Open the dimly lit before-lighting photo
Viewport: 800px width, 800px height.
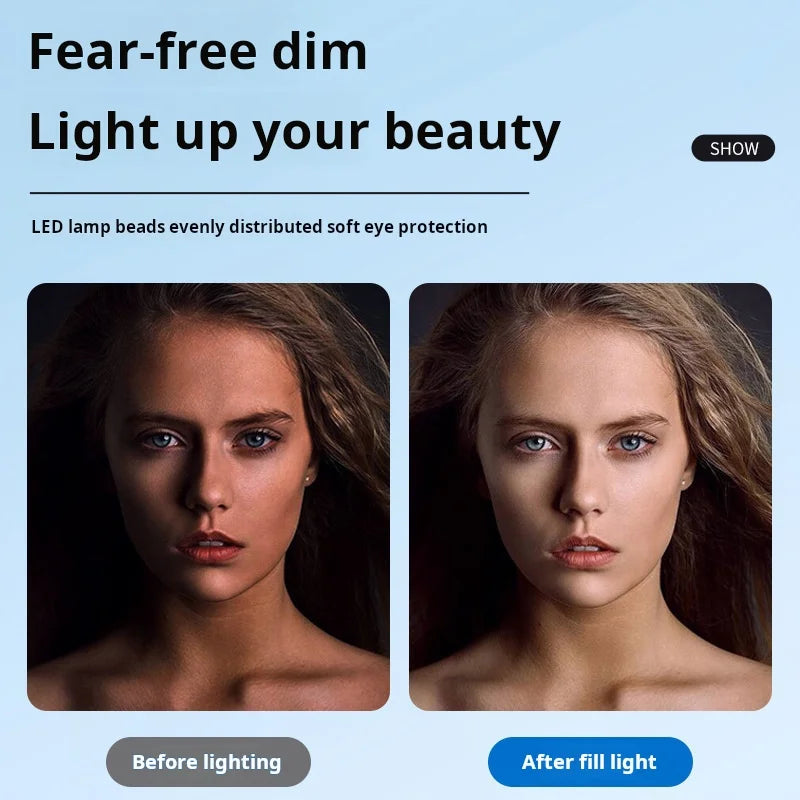[x=208, y=497]
